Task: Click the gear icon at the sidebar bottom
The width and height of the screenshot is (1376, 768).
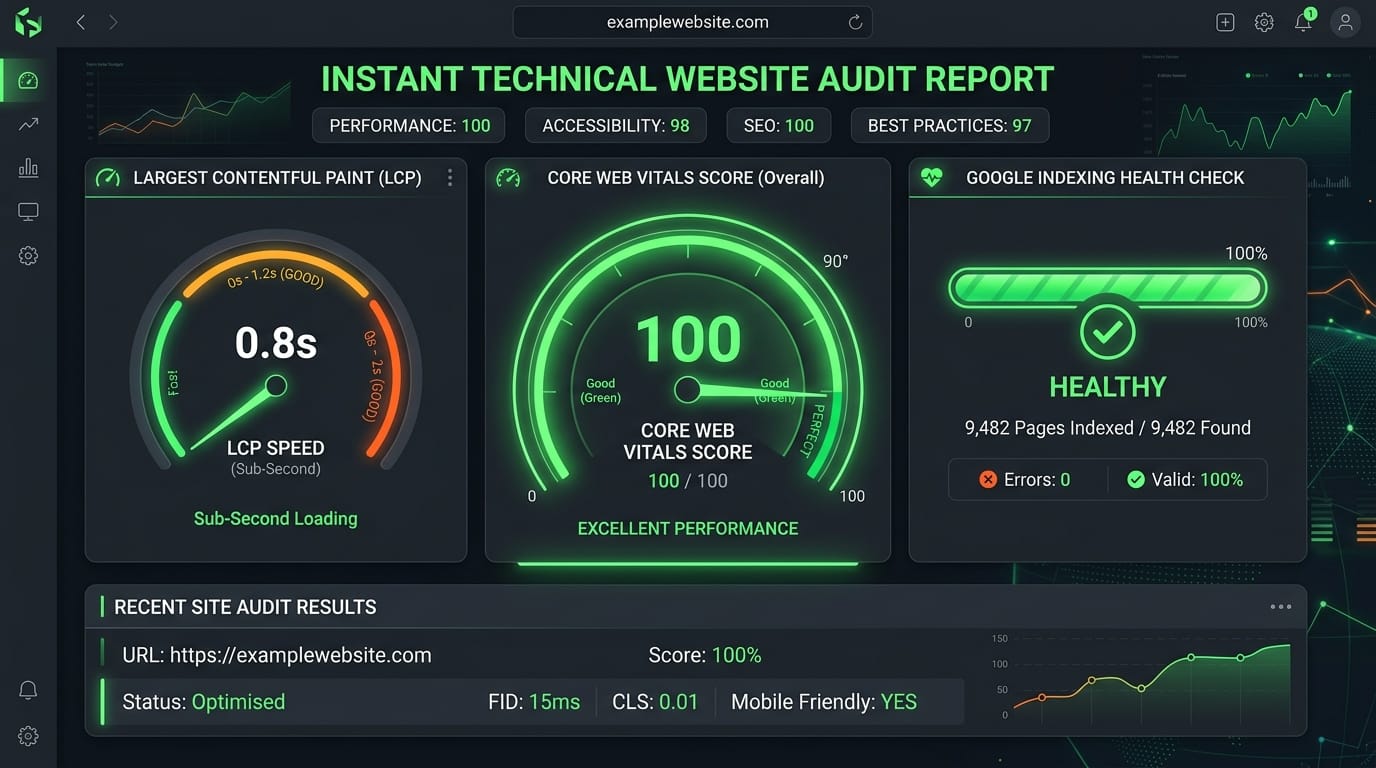Action: pos(28,736)
